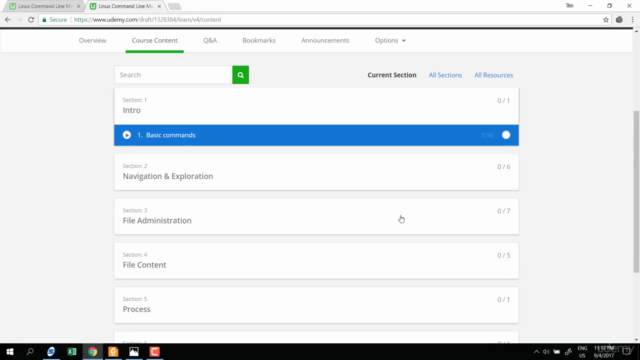This screenshot has width=640, height=360.
Task: Click in the course Search field
Action: pyautogui.click(x=173, y=75)
